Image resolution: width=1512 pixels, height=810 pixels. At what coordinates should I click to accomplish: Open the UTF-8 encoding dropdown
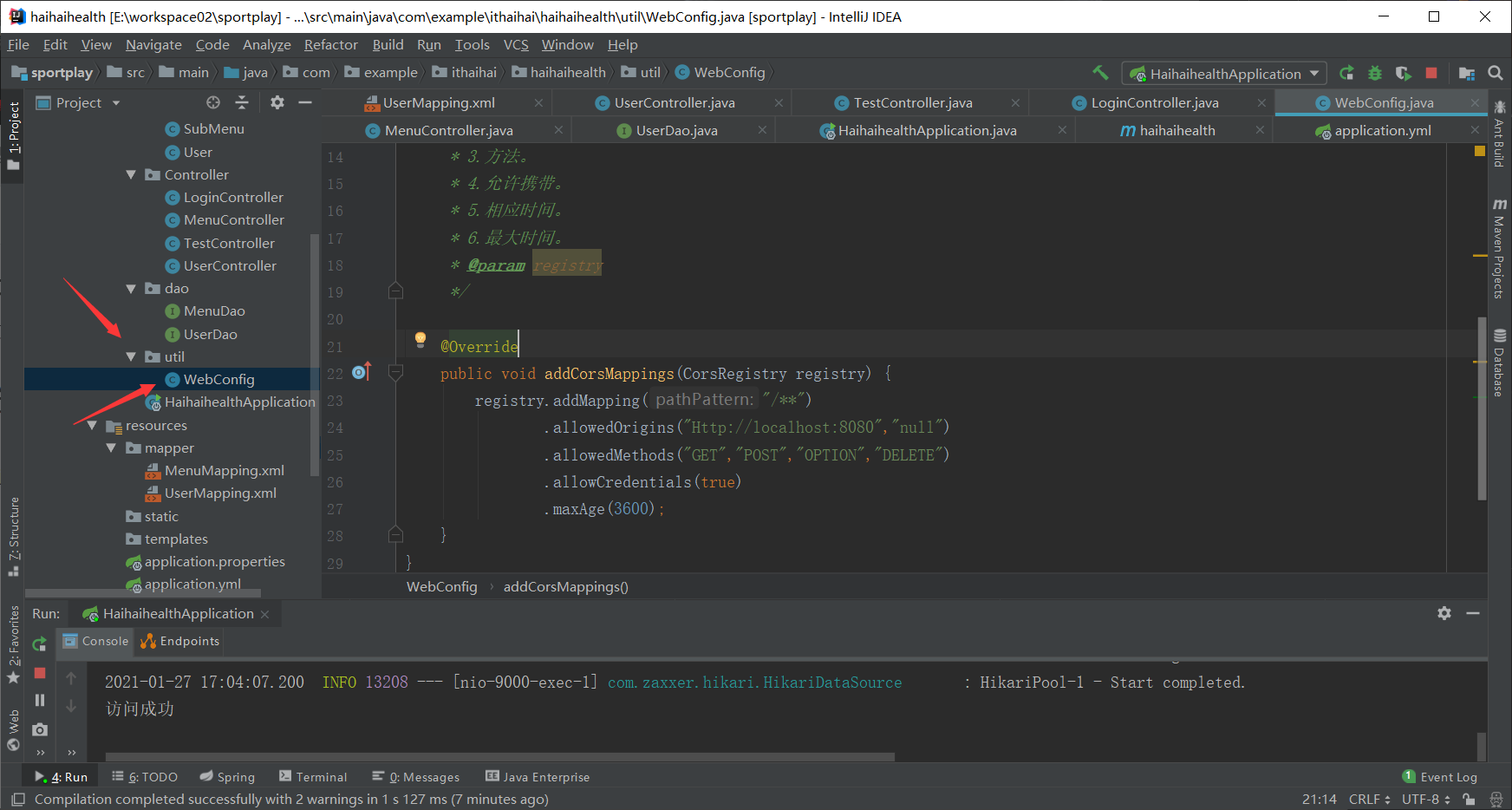coord(1426,800)
